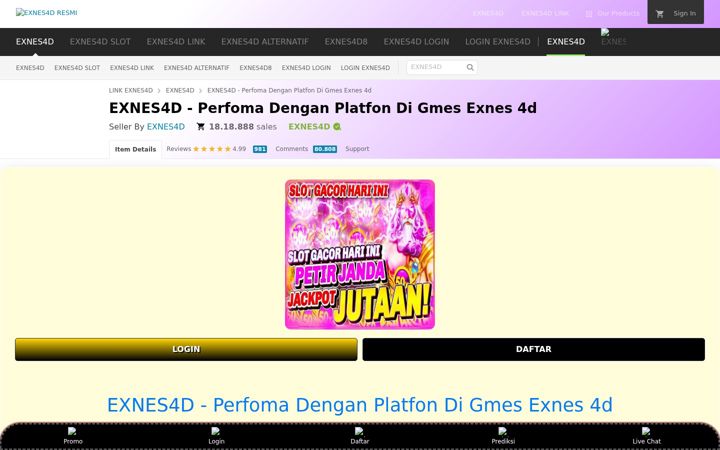Open the Support tab

pyautogui.click(x=357, y=149)
